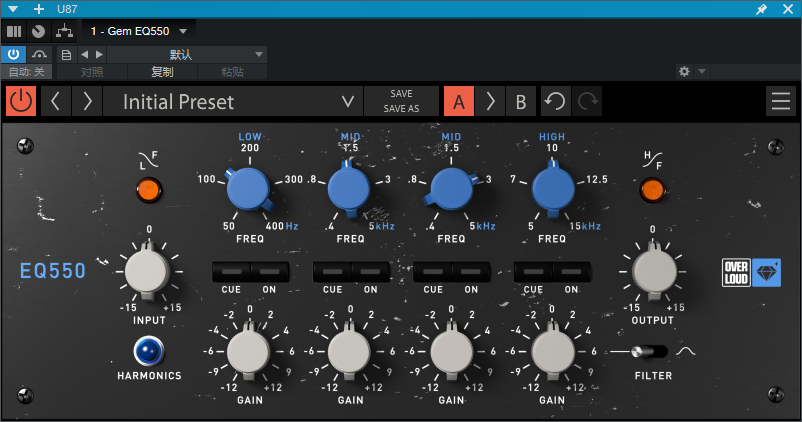
Task: Click the blue Gem diamond icon
Action: (766, 273)
